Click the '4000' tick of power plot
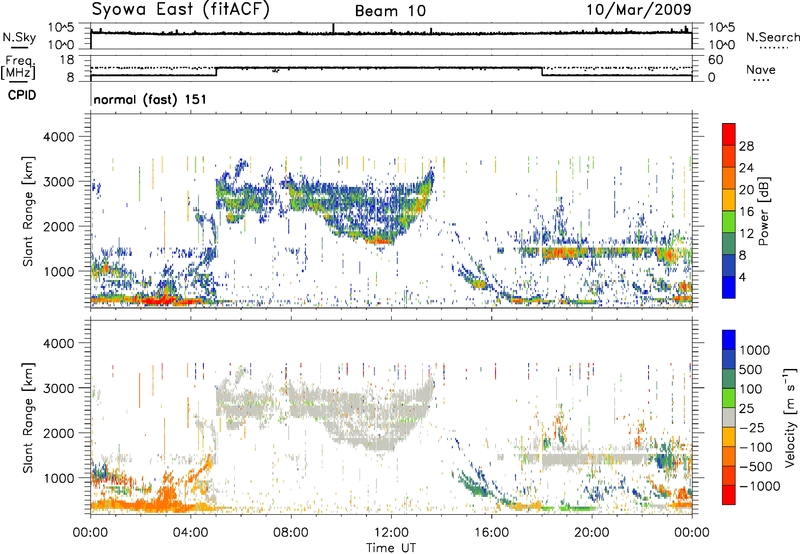Image resolution: width=800 pixels, height=554 pixels. click(58, 137)
